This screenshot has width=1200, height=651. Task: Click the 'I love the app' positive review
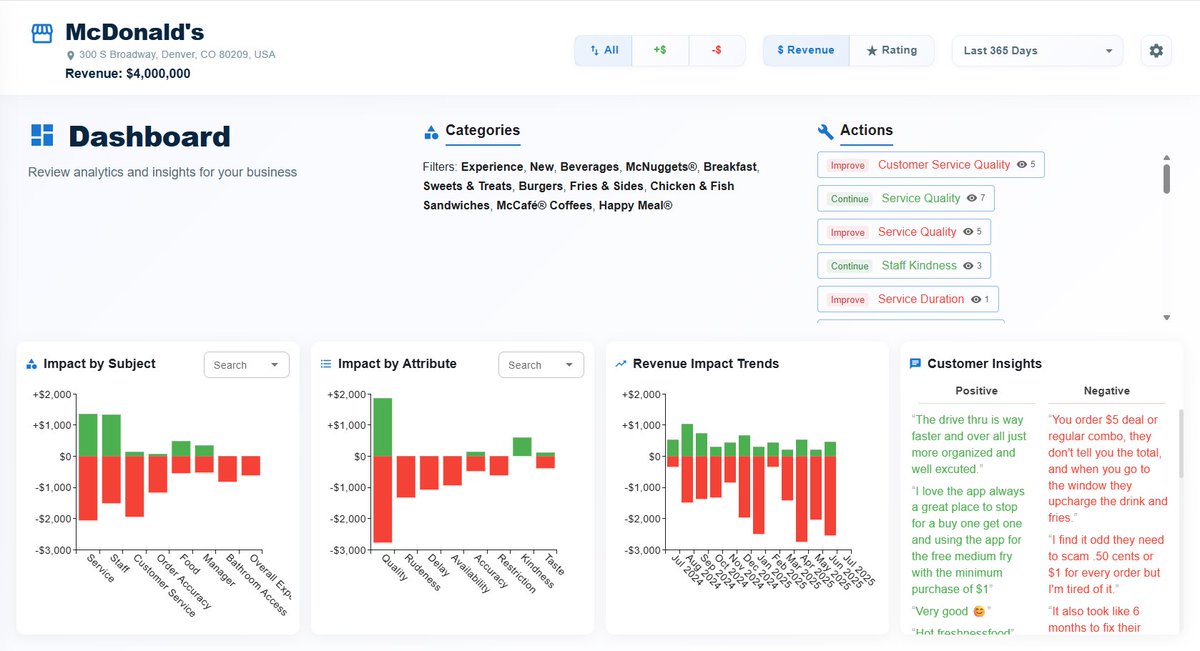coord(968,540)
